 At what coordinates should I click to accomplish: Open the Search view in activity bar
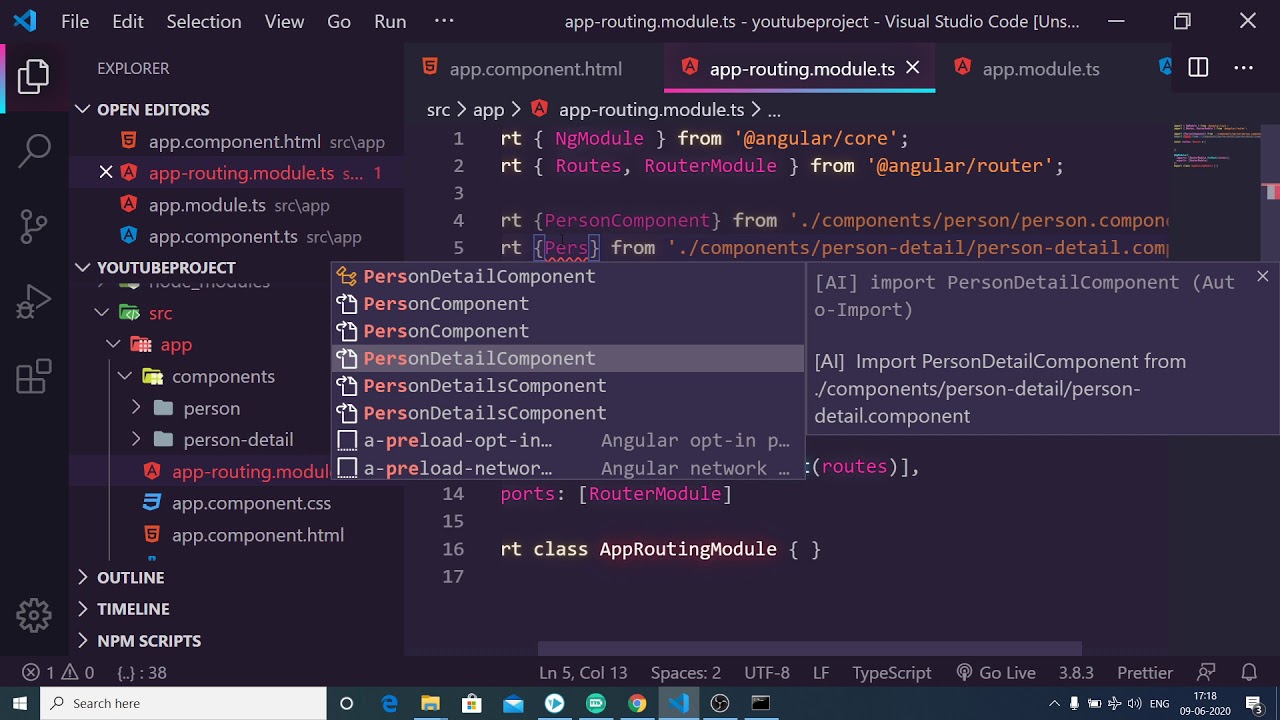pos(34,150)
